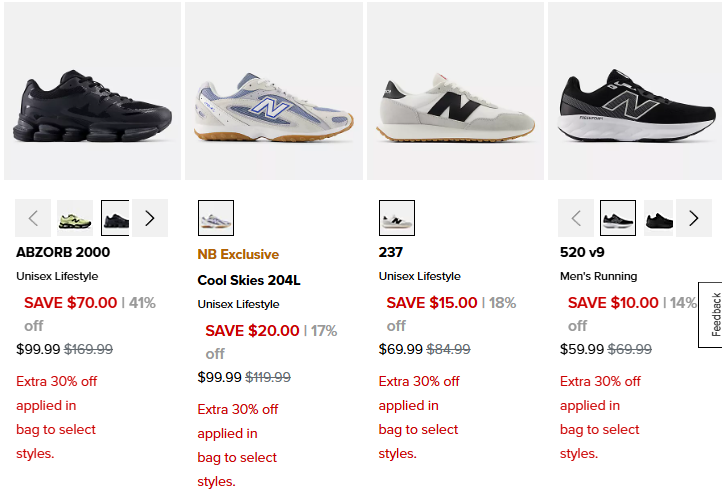Choose the Cool Skies 204L color swatch
The width and height of the screenshot is (722, 494).
216,218
